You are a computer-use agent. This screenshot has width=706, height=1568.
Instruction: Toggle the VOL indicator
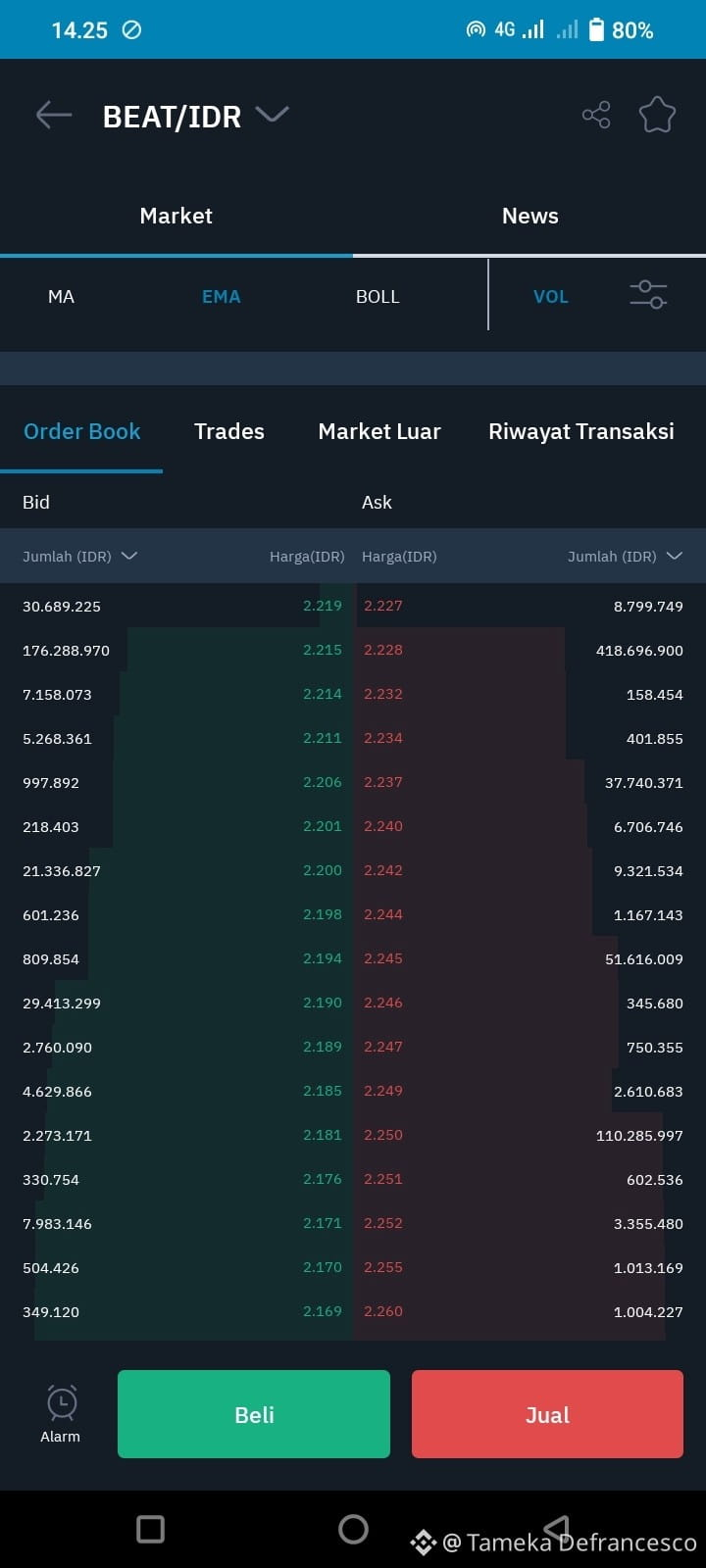(550, 296)
